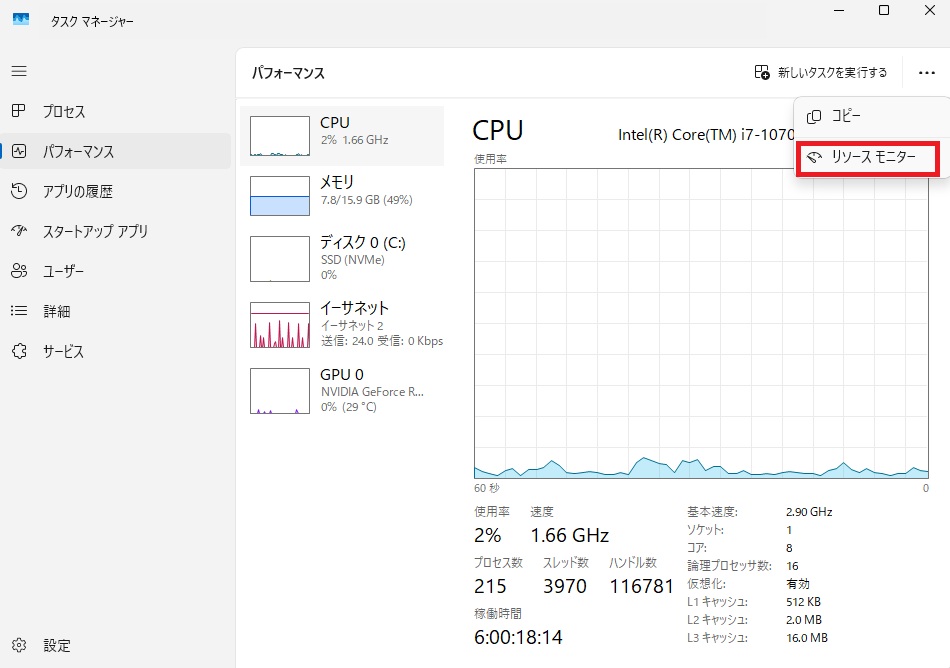This screenshot has height=668, width=950.
Task: Click the アプリの履歴 history icon
Action: (x=19, y=191)
